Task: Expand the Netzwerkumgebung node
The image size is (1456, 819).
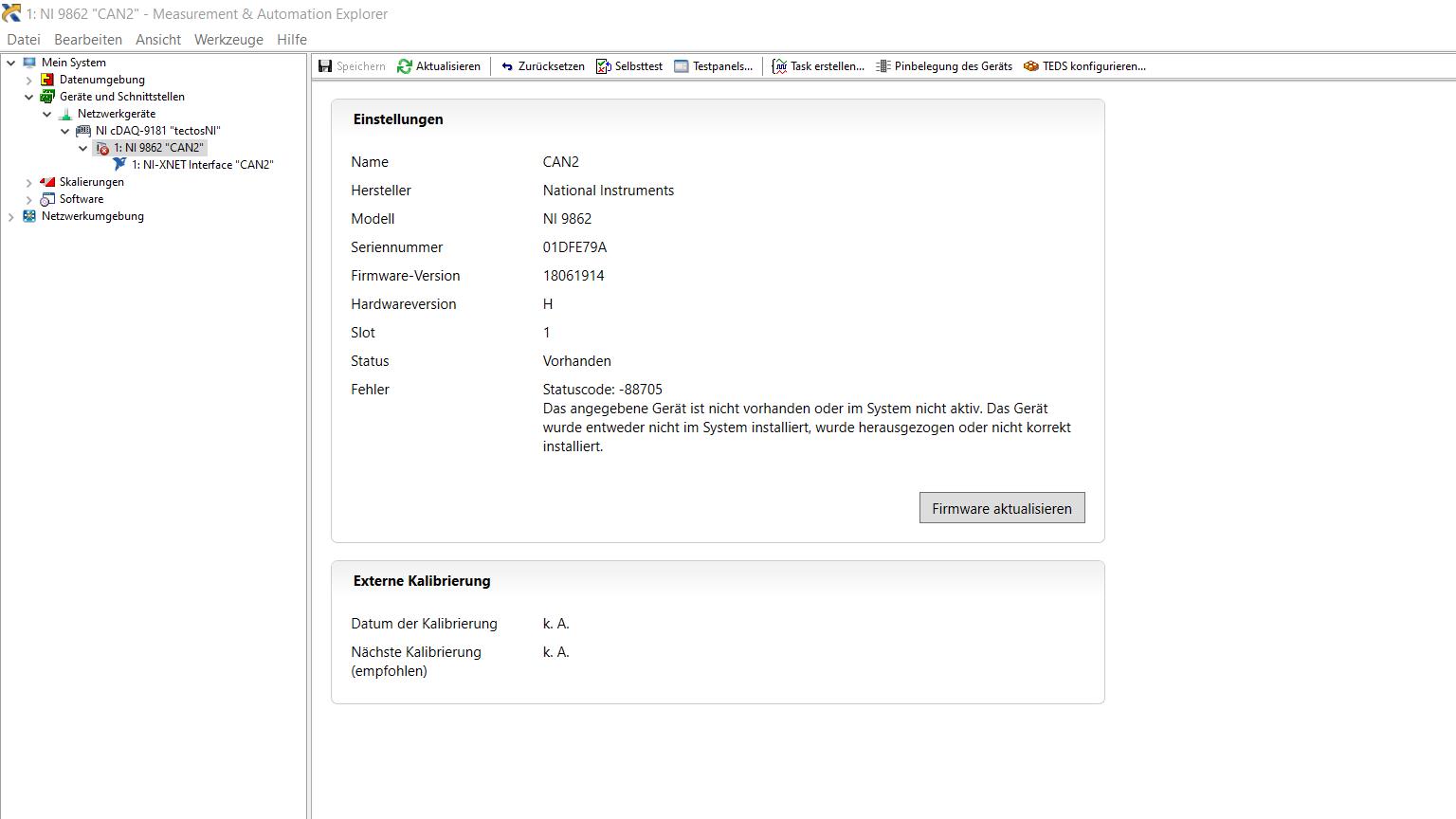Action: point(11,216)
